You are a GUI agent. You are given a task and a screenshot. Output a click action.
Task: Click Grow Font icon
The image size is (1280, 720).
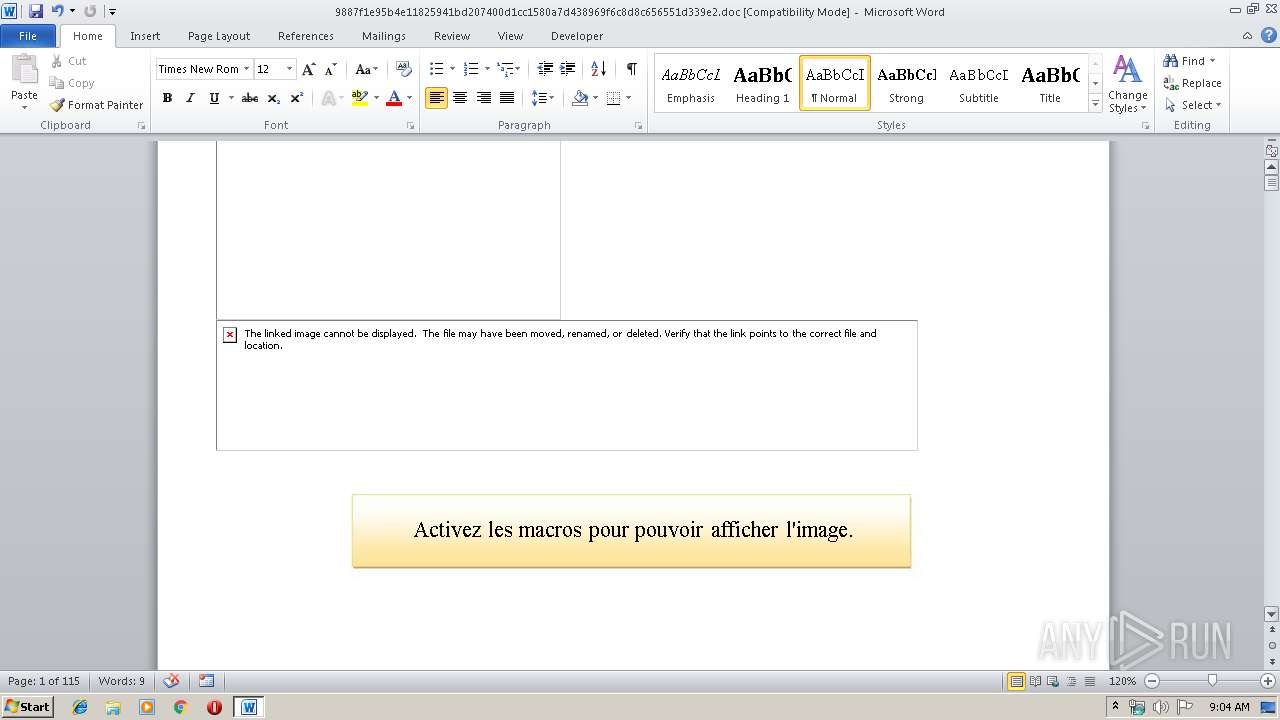308,69
